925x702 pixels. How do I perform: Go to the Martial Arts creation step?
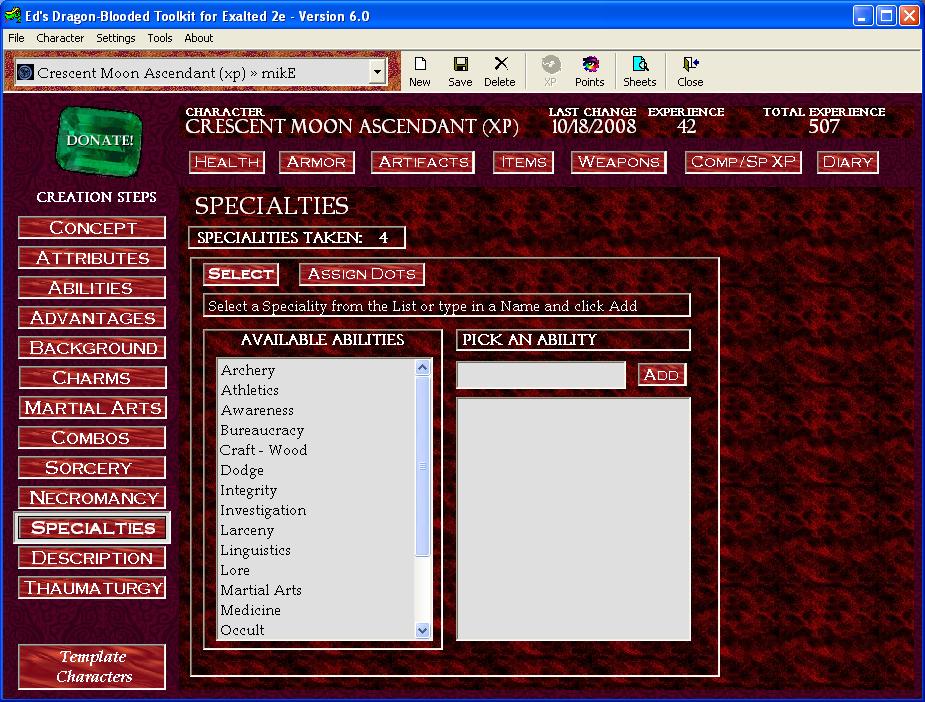tap(92, 408)
